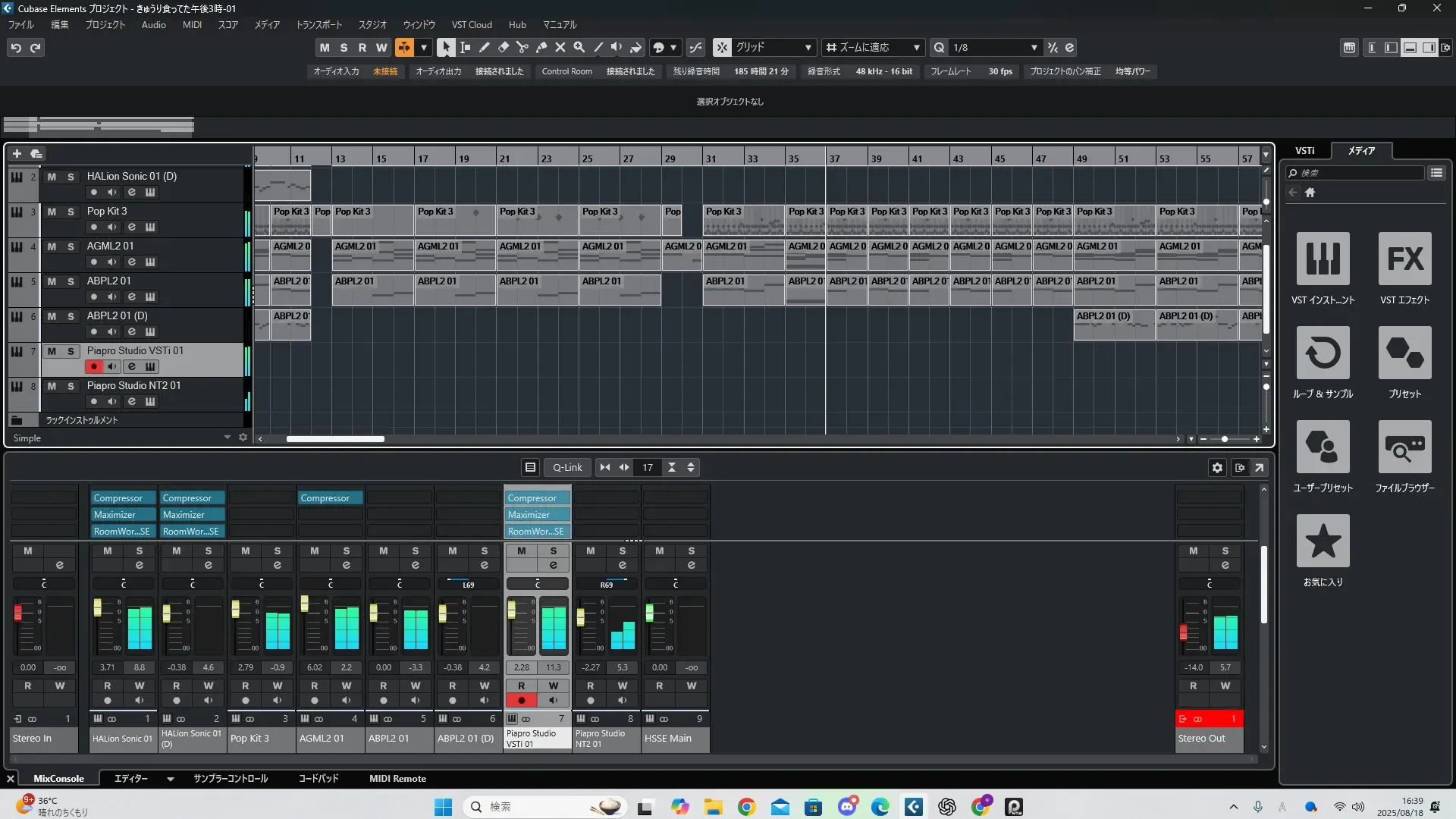Select the Erase tool
The height and width of the screenshot is (819, 1456).
coord(504,47)
